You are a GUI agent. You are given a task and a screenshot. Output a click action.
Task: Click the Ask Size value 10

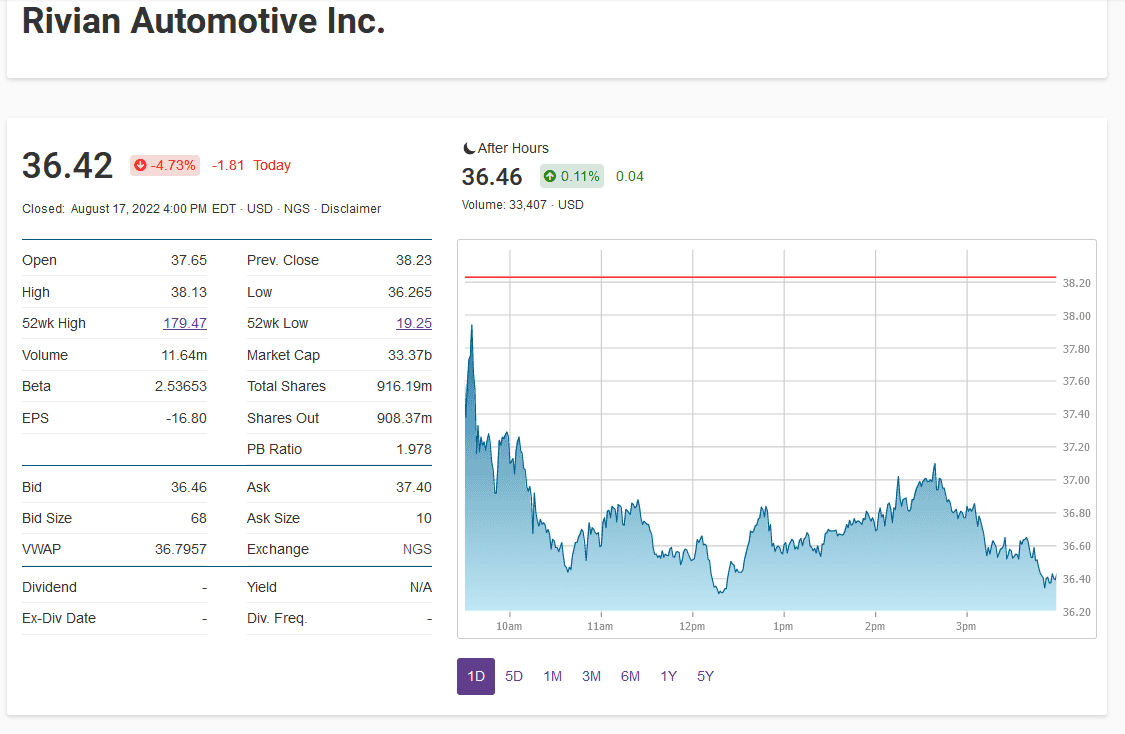click(x=424, y=518)
